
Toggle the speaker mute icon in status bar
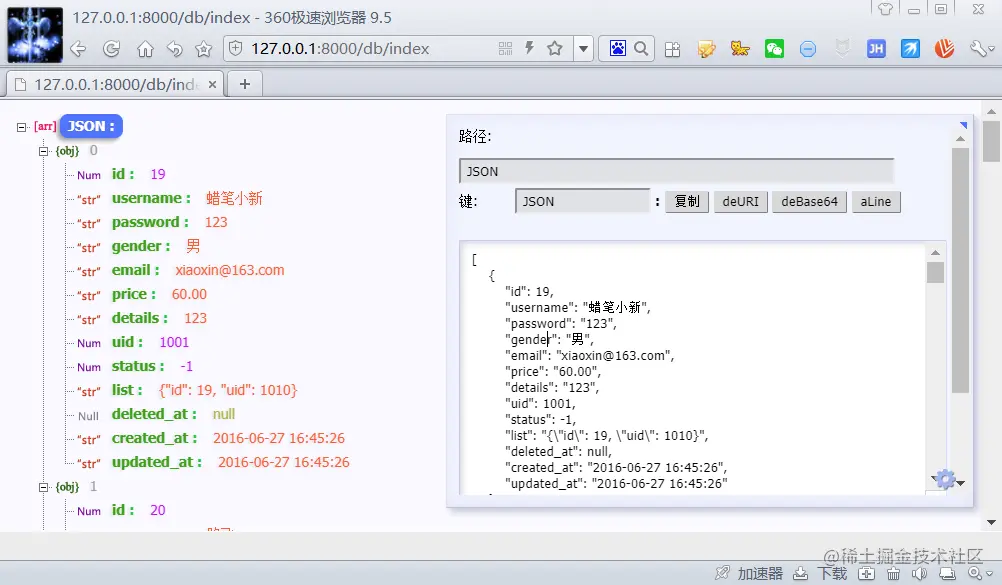920,573
